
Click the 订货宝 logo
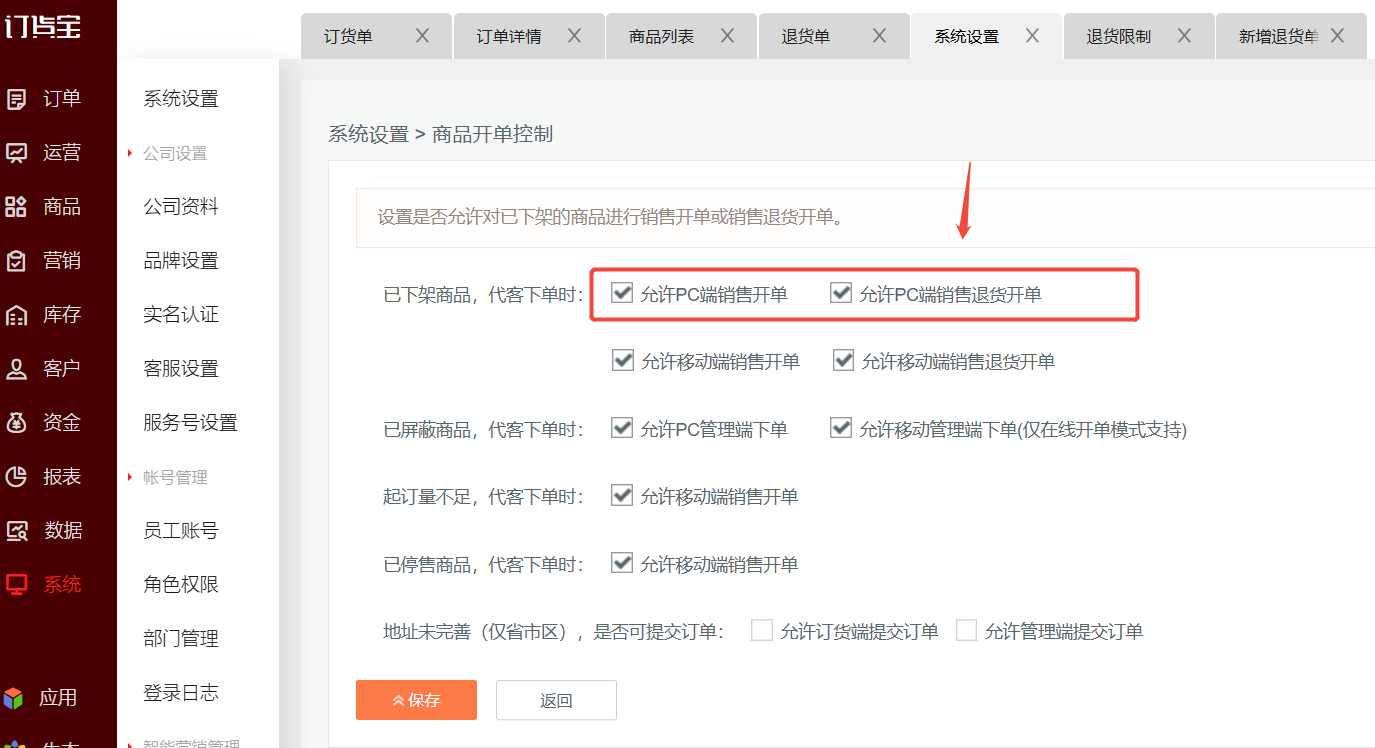pos(43,25)
